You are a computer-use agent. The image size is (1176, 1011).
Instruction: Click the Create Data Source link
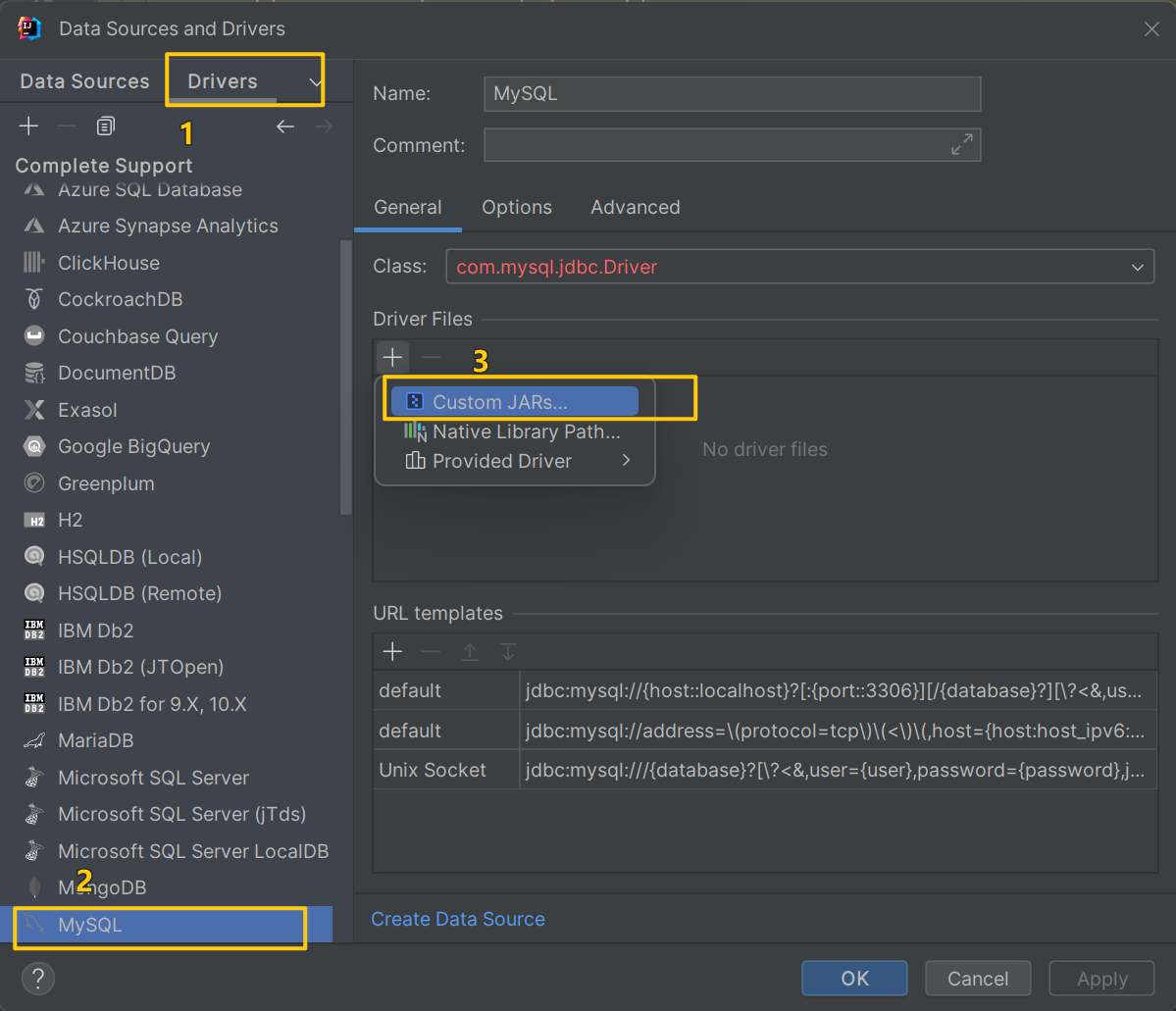(x=457, y=919)
